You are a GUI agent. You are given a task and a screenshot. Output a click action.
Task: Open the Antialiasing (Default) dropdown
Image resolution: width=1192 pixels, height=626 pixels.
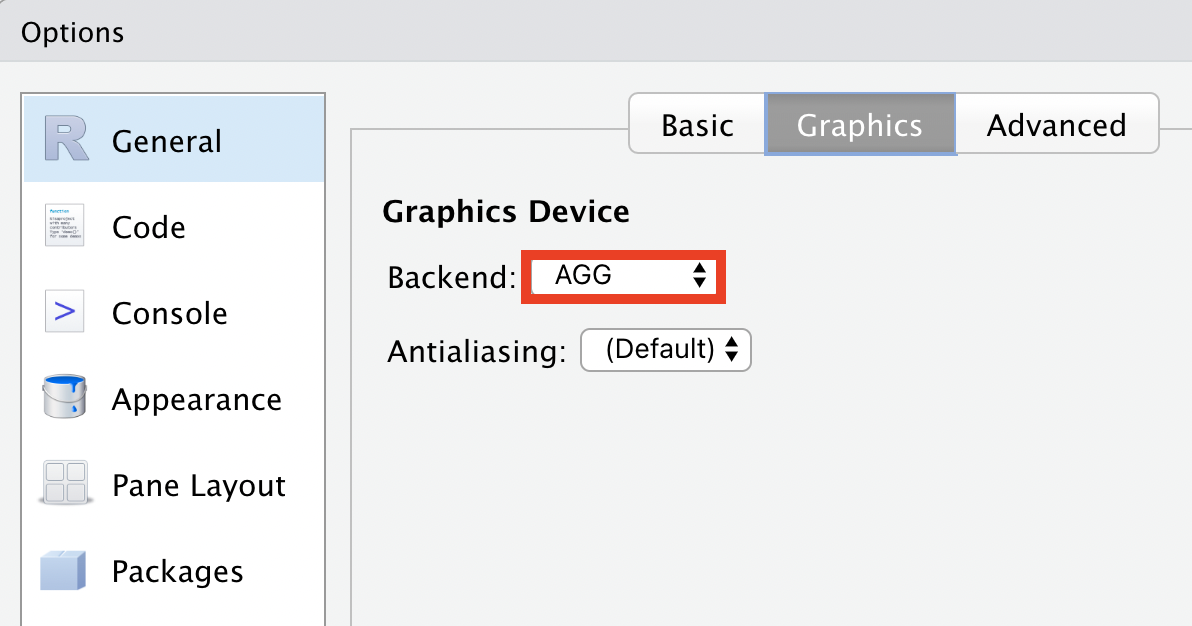(666, 350)
